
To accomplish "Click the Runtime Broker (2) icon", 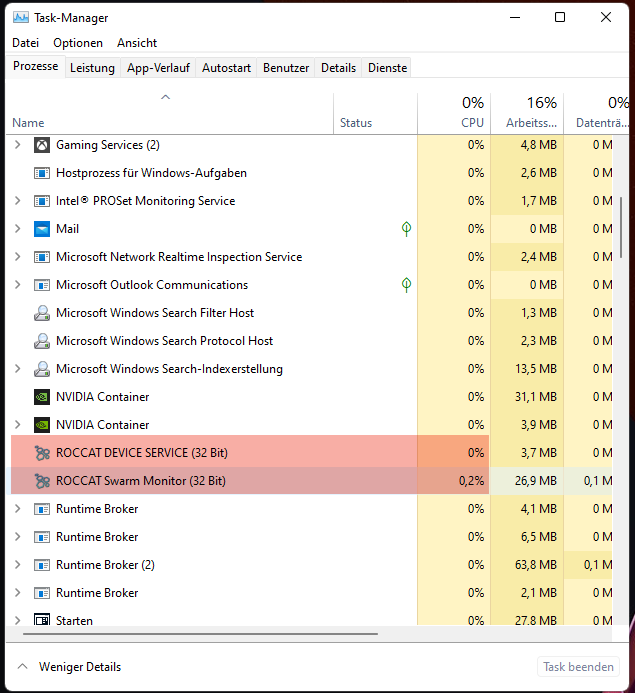I will pos(42,565).
